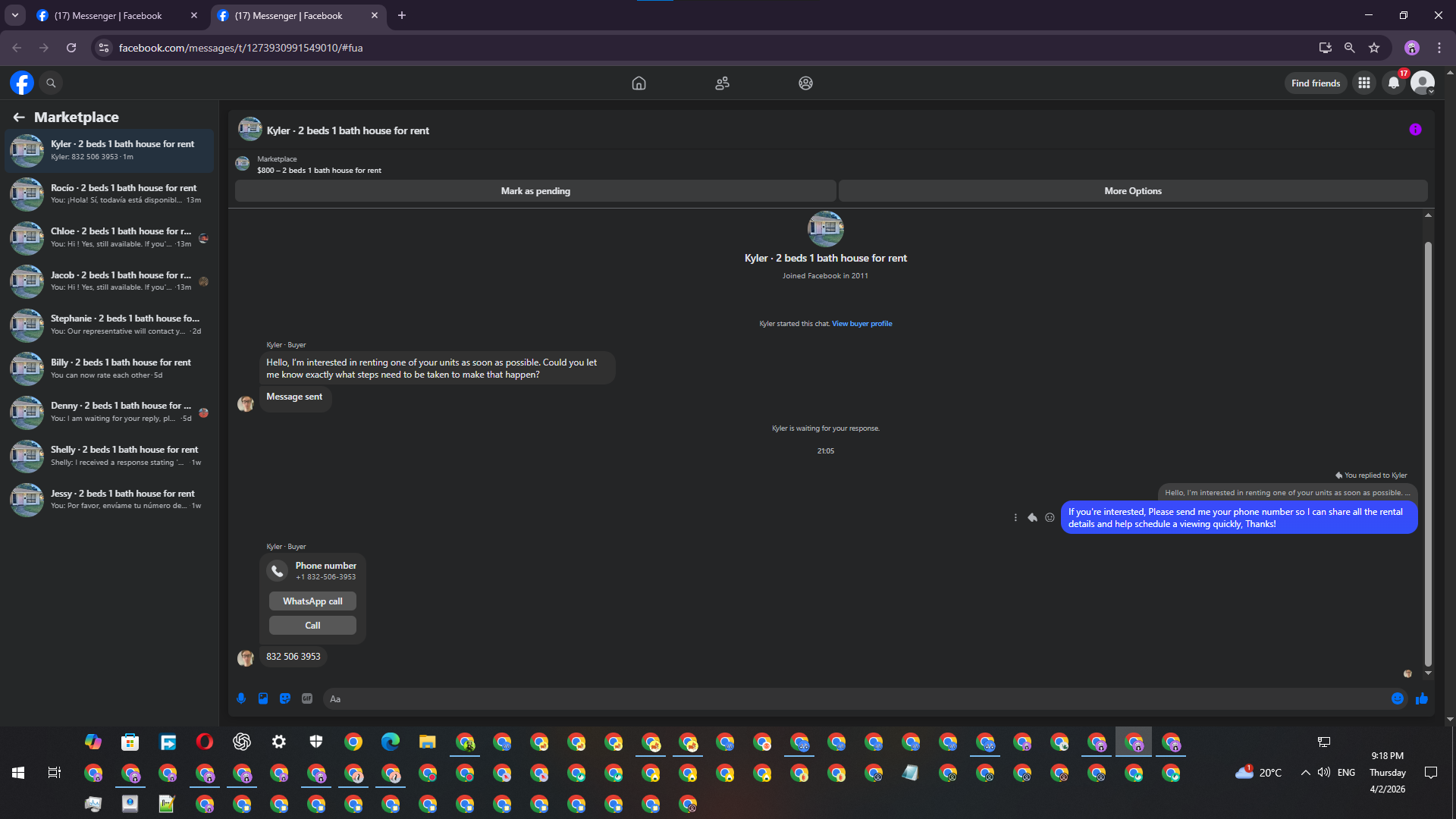Open the clock and calendar showing 9:18 PM
The width and height of the screenshot is (1456, 819).
point(1387,773)
